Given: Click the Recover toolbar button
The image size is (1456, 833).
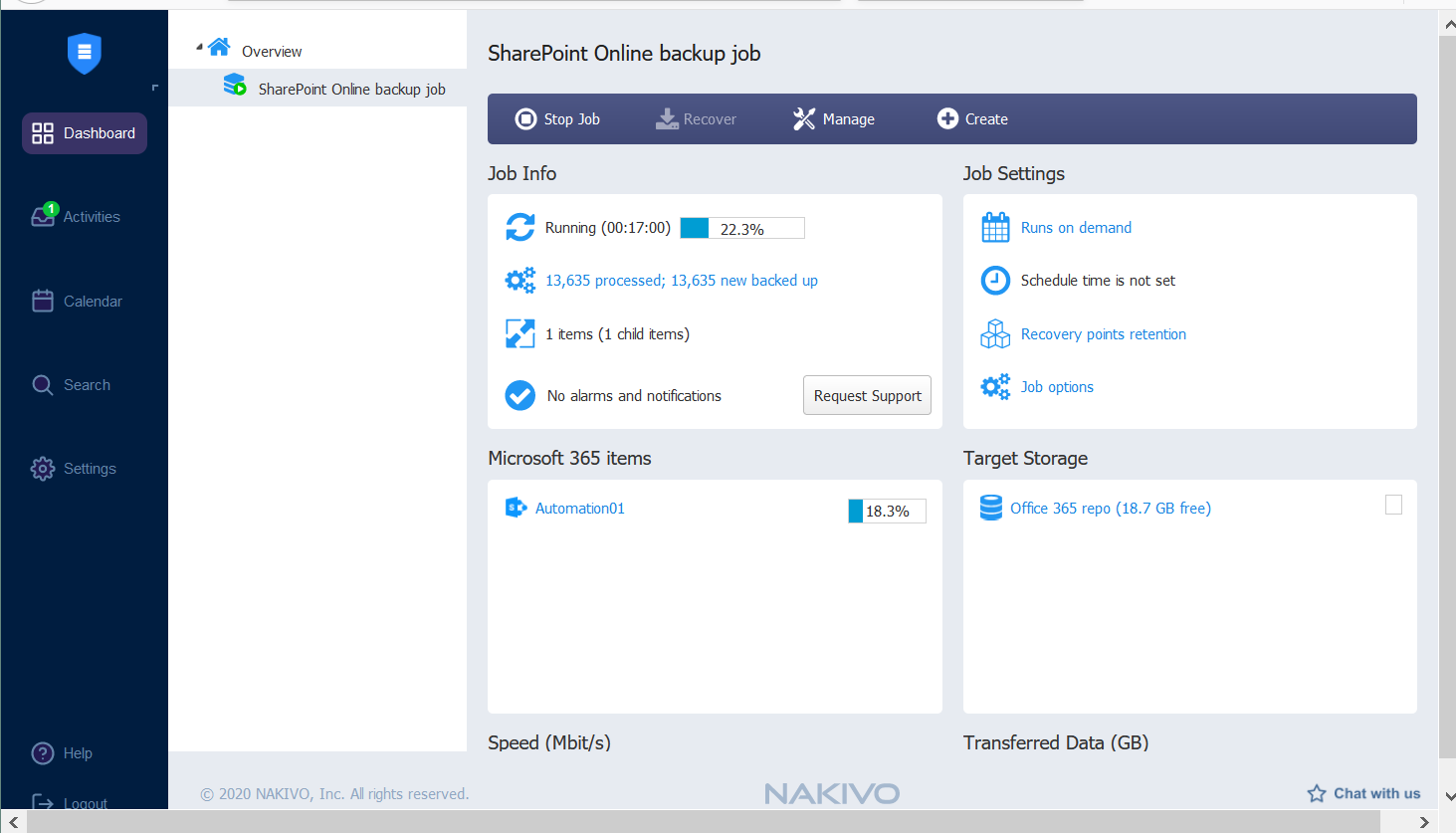Looking at the screenshot, I should click(696, 119).
